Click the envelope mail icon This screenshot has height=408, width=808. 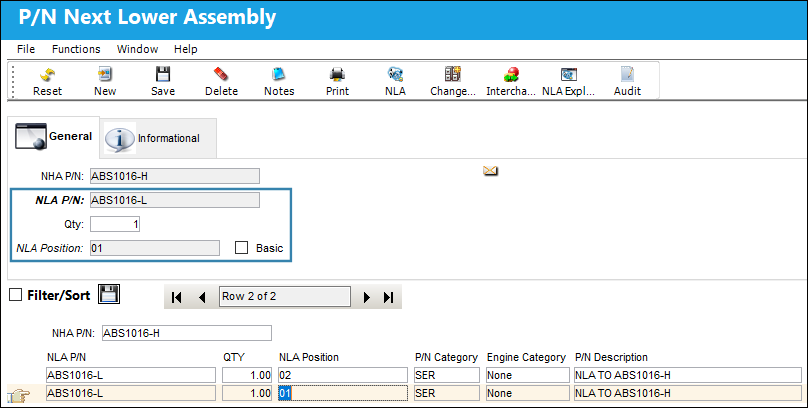[490, 171]
